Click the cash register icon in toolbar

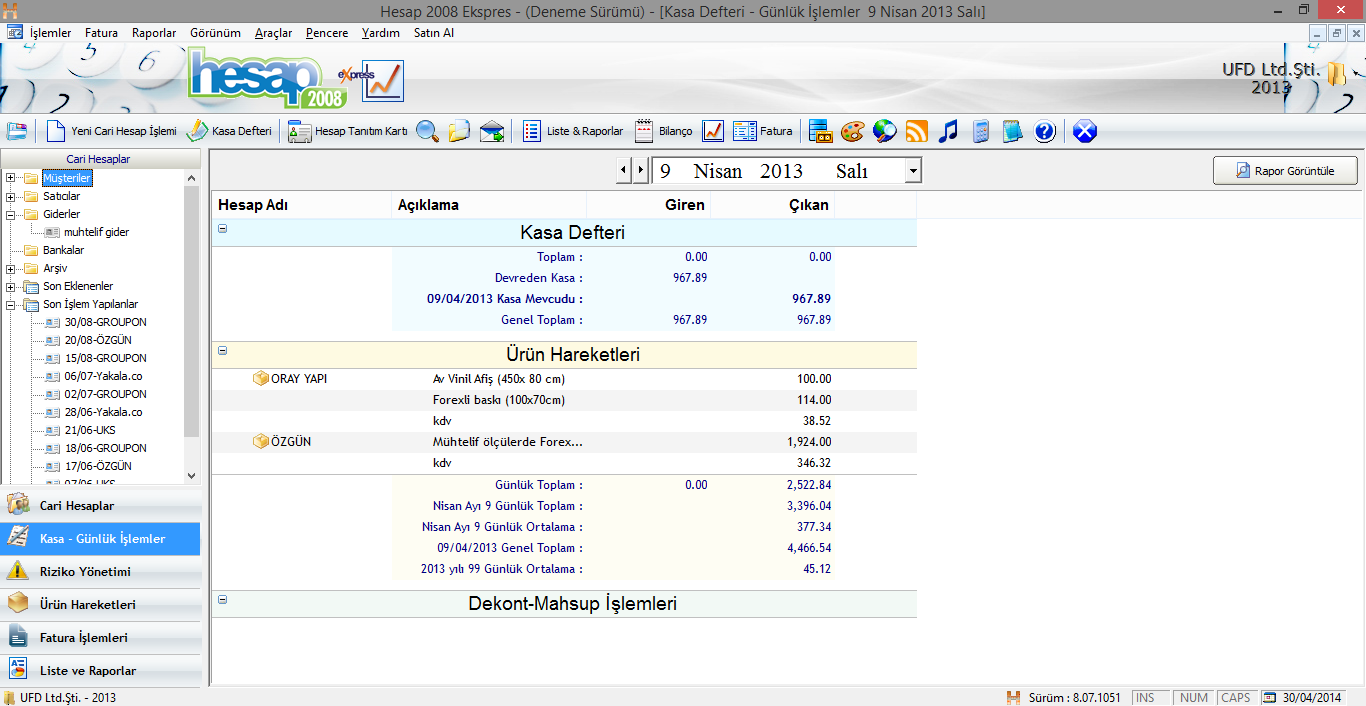[x=821, y=131]
